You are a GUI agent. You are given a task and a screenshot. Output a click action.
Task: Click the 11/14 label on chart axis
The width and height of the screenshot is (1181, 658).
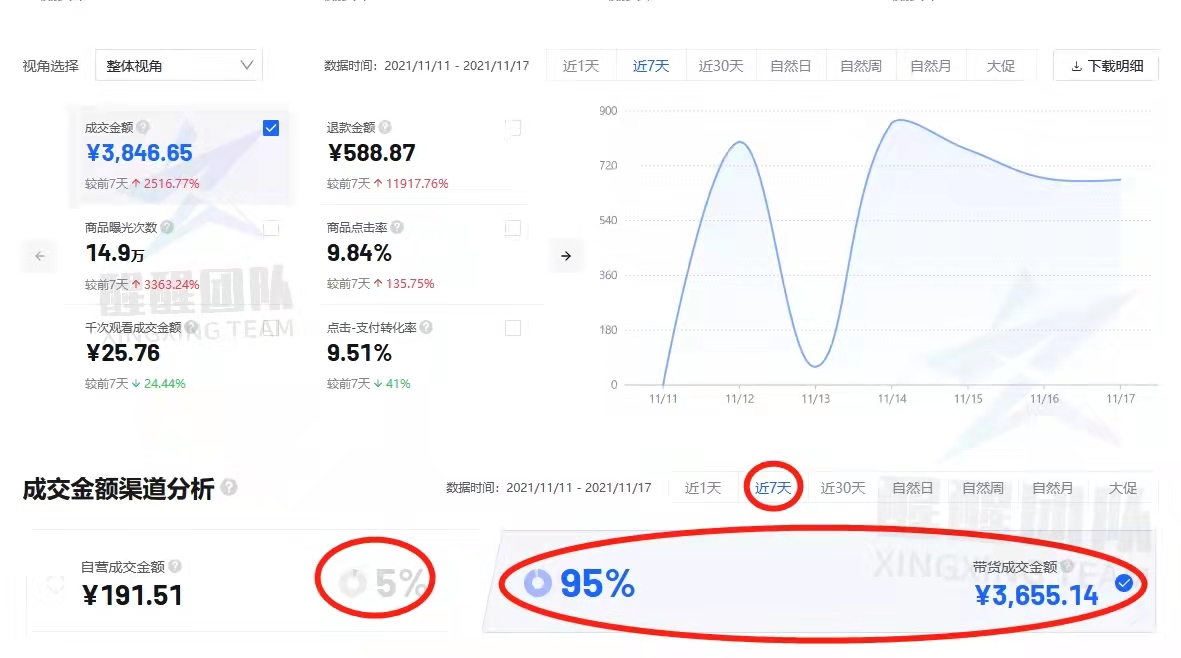(892, 399)
